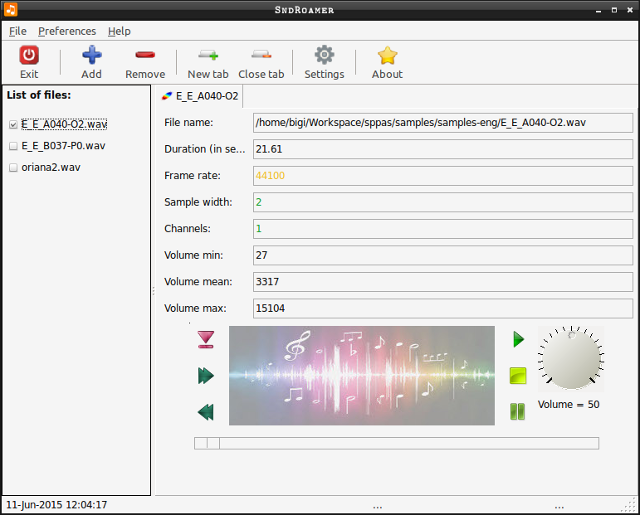Viewport: 640px width, 515px height.
Task: Click the Volume min field showing 27
Action: point(443,255)
